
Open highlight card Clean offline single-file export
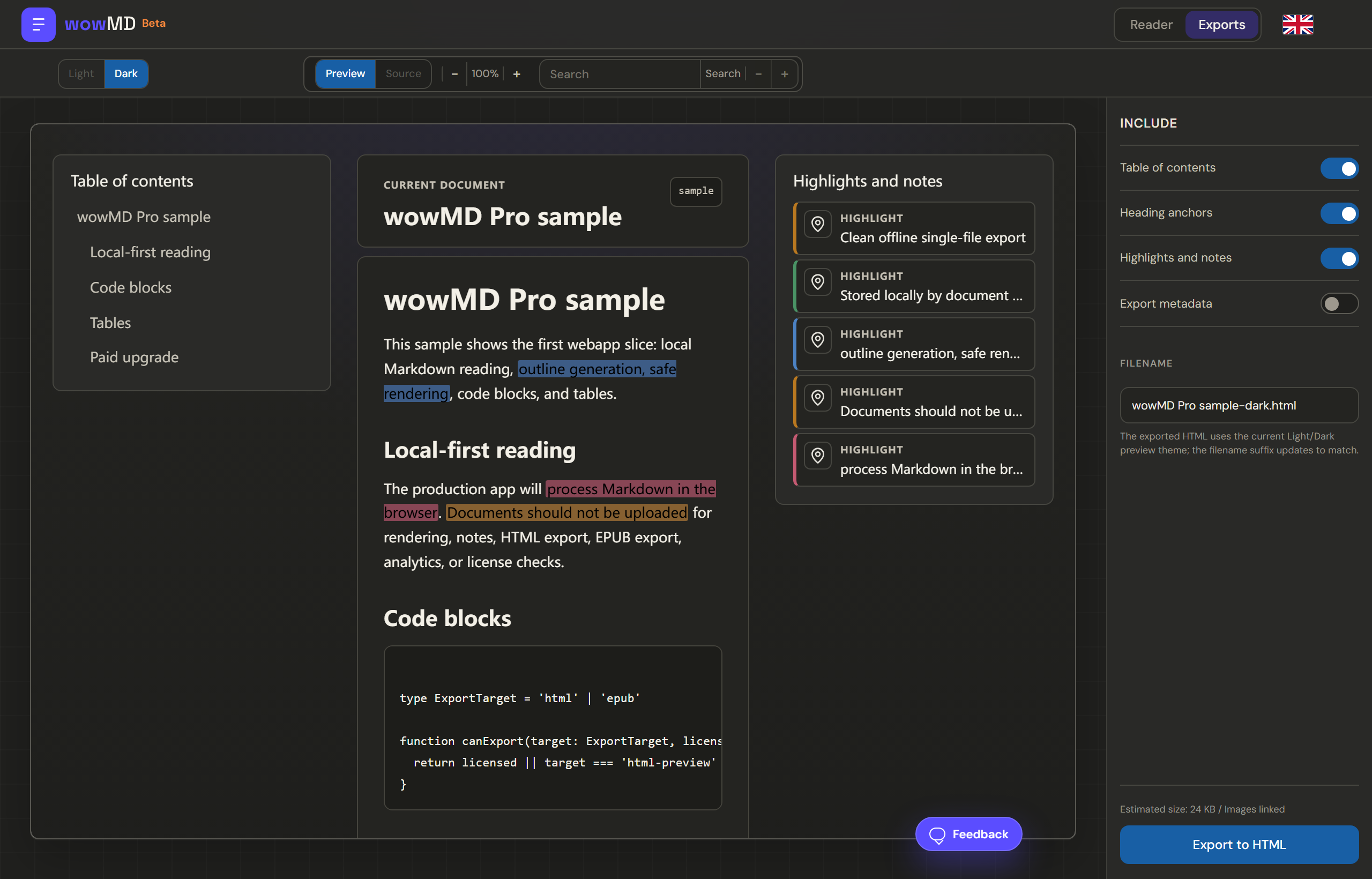[x=914, y=228]
